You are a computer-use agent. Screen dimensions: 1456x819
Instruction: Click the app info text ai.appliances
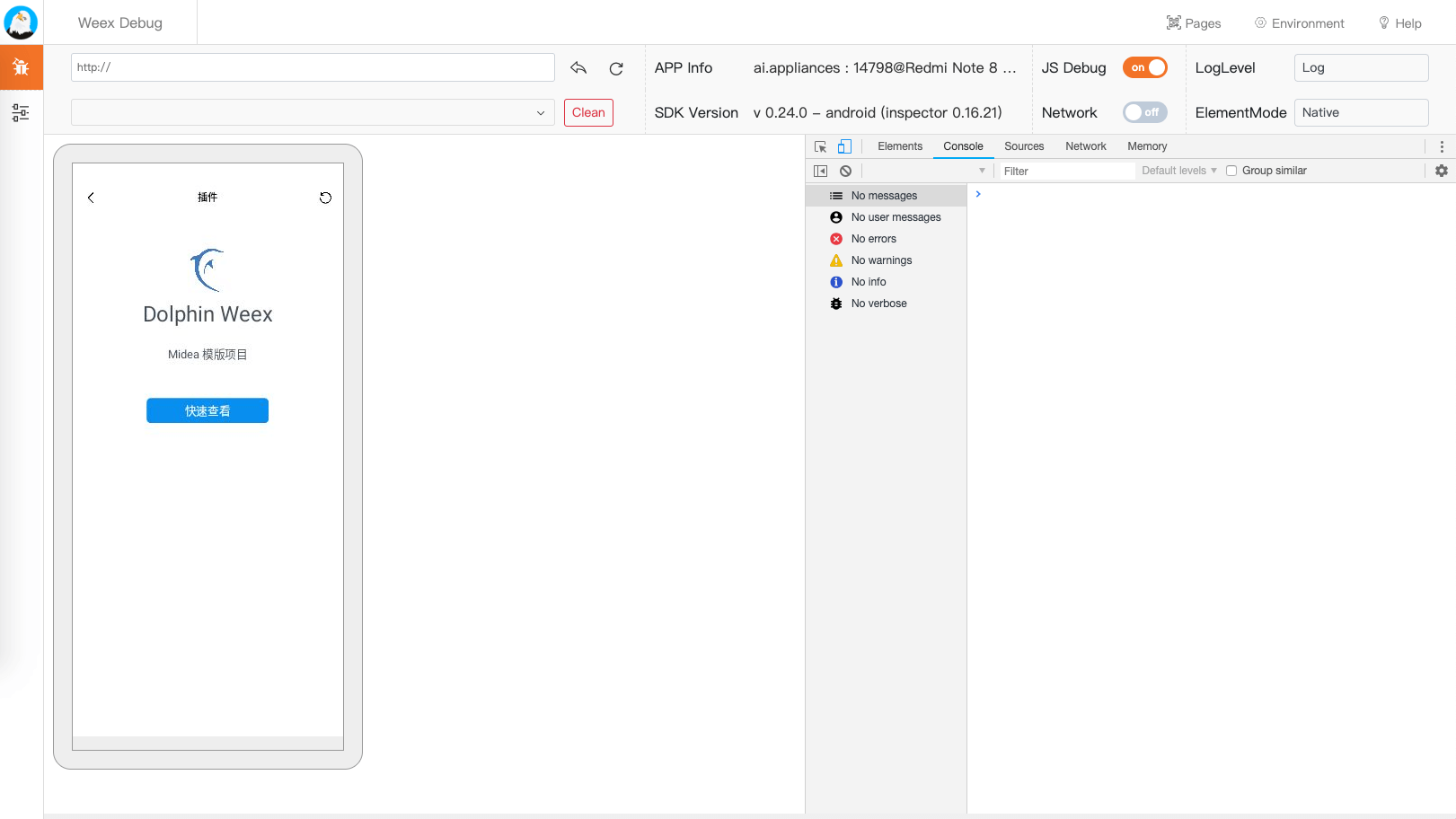[885, 67]
